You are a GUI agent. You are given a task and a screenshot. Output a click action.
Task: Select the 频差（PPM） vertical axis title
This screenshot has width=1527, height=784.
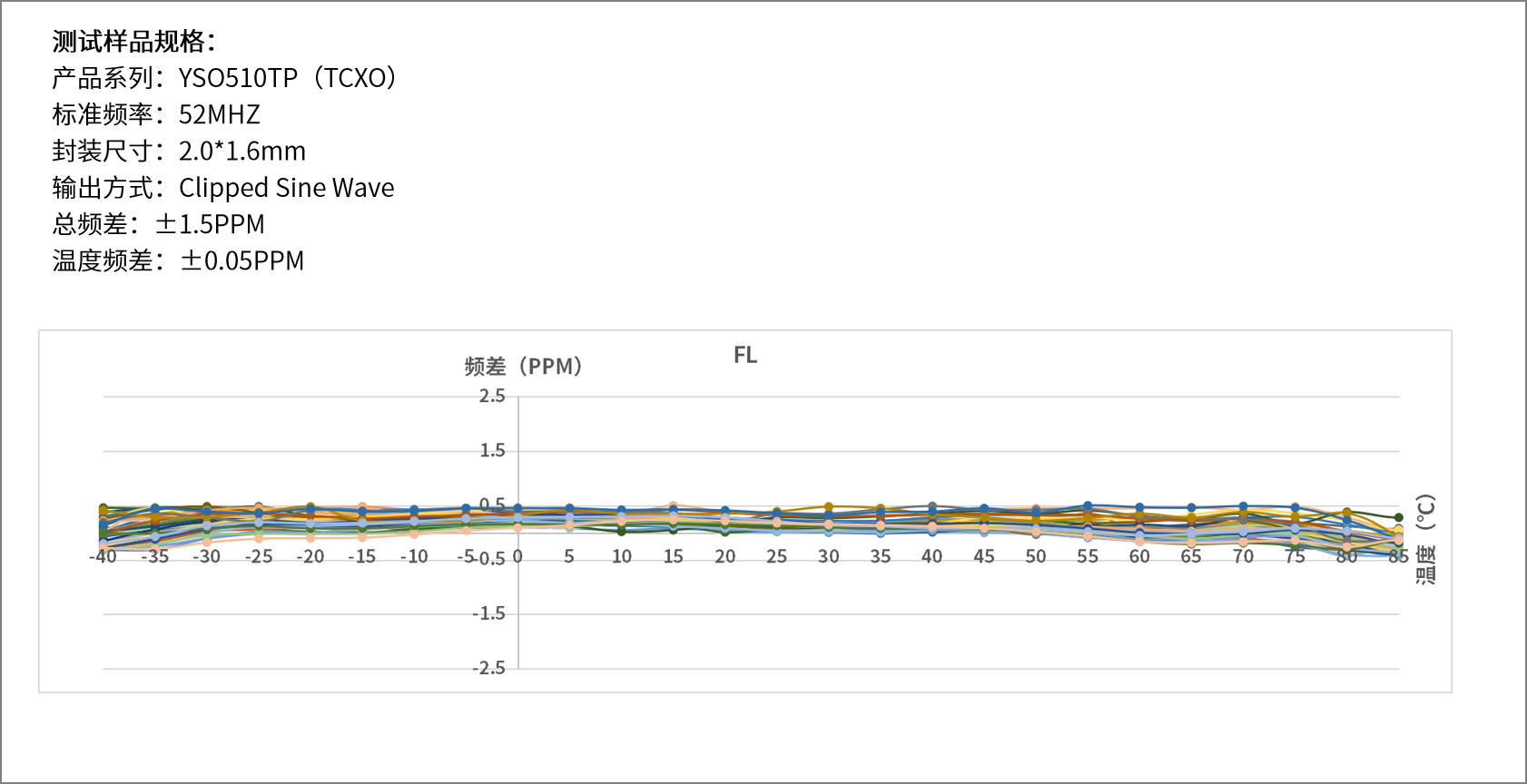pos(523,367)
